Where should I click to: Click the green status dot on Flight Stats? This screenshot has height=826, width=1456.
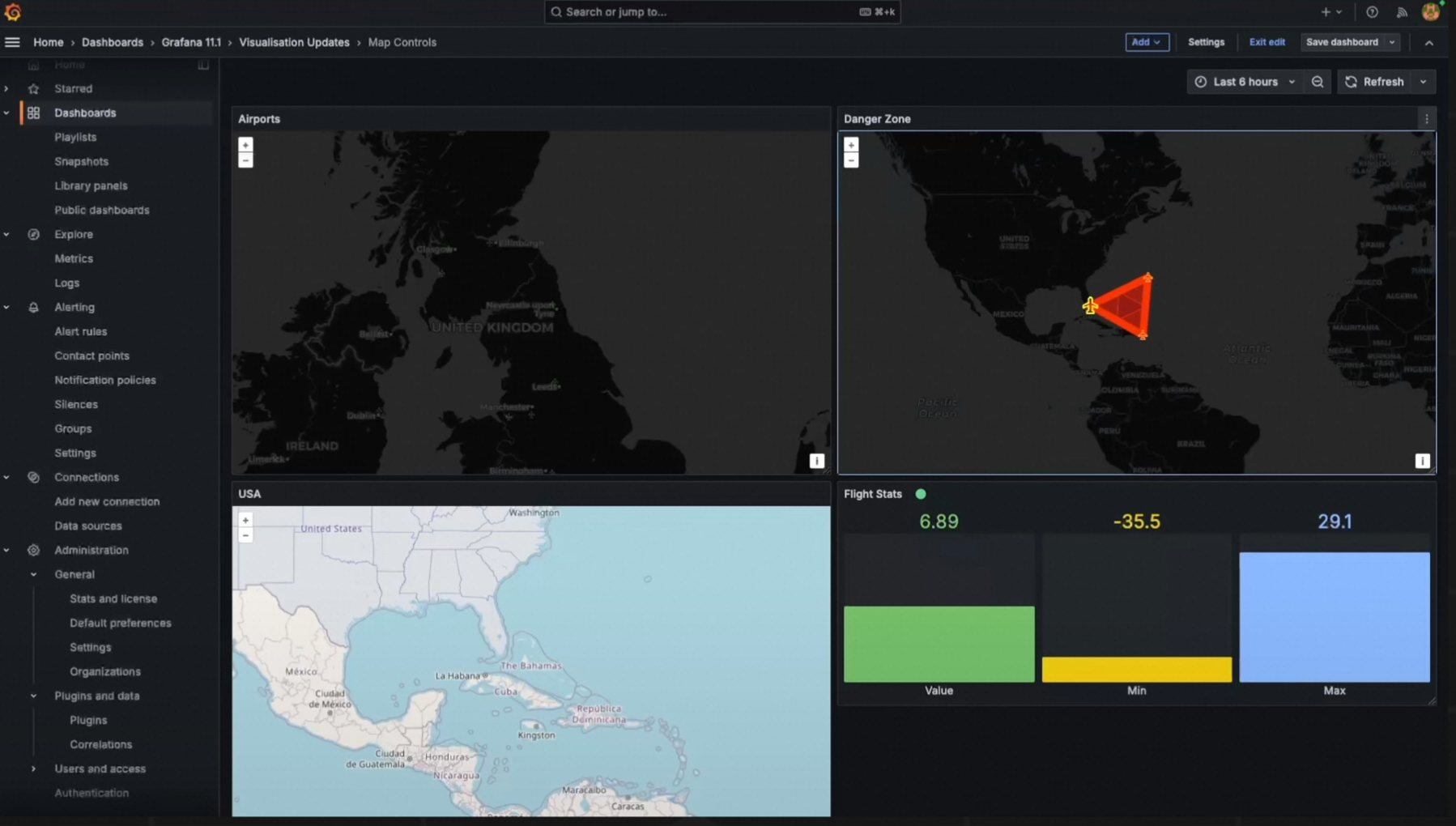tap(921, 493)
